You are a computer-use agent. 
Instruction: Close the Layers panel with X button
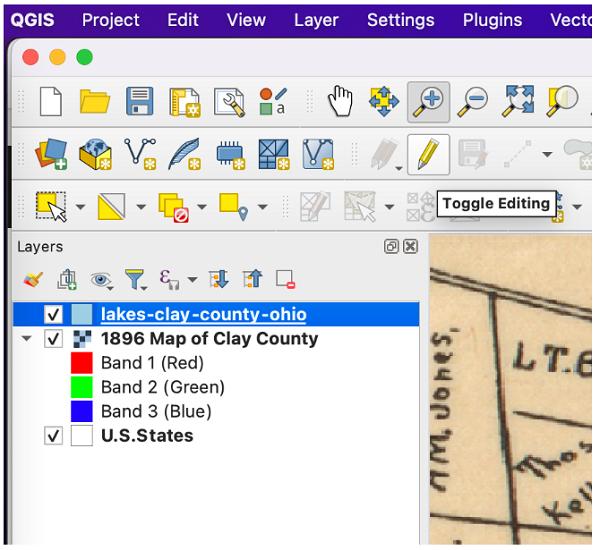pos(411,246)
